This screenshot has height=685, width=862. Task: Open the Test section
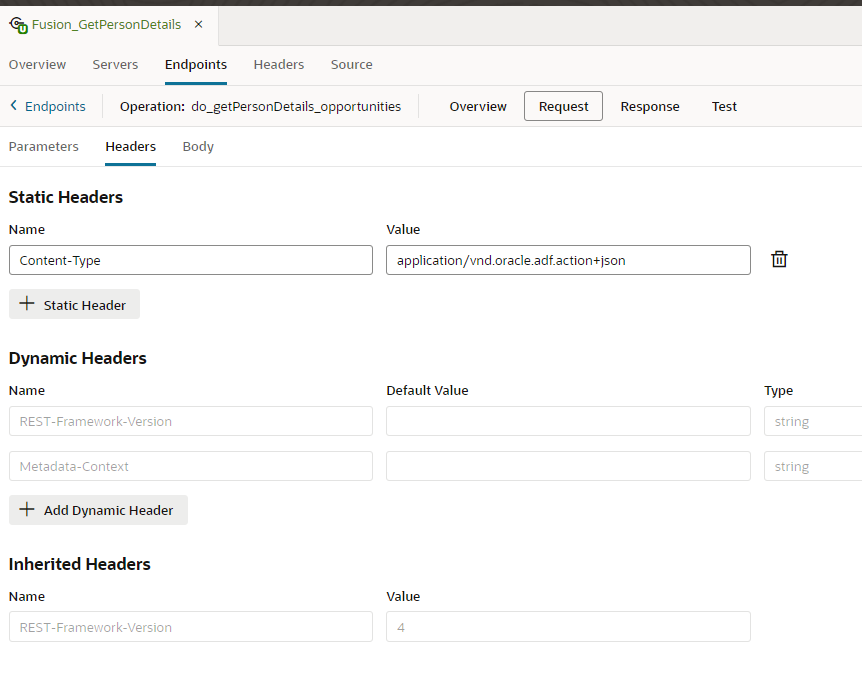(724, 106)
